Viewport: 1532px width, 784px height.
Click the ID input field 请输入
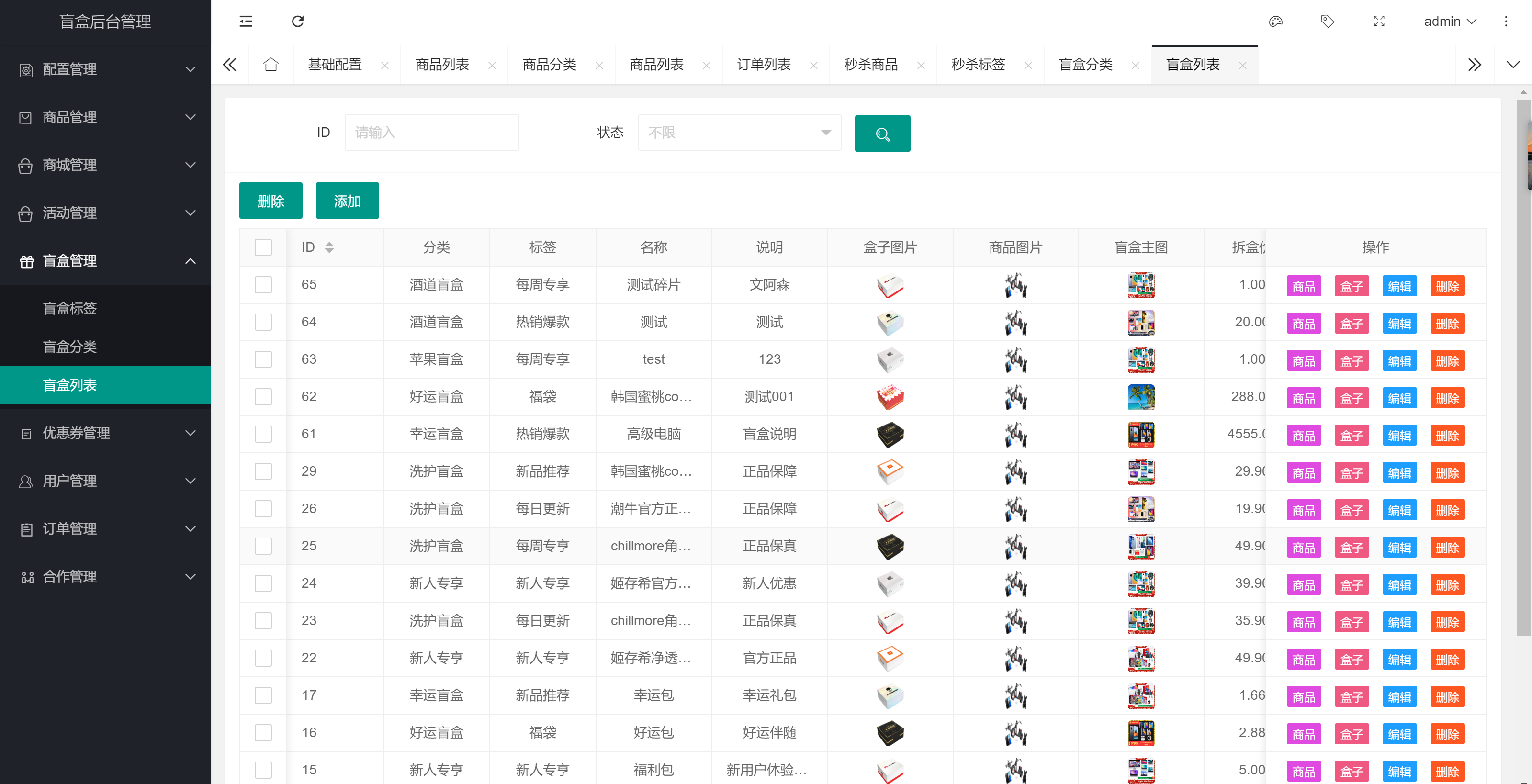pos(432,133)
